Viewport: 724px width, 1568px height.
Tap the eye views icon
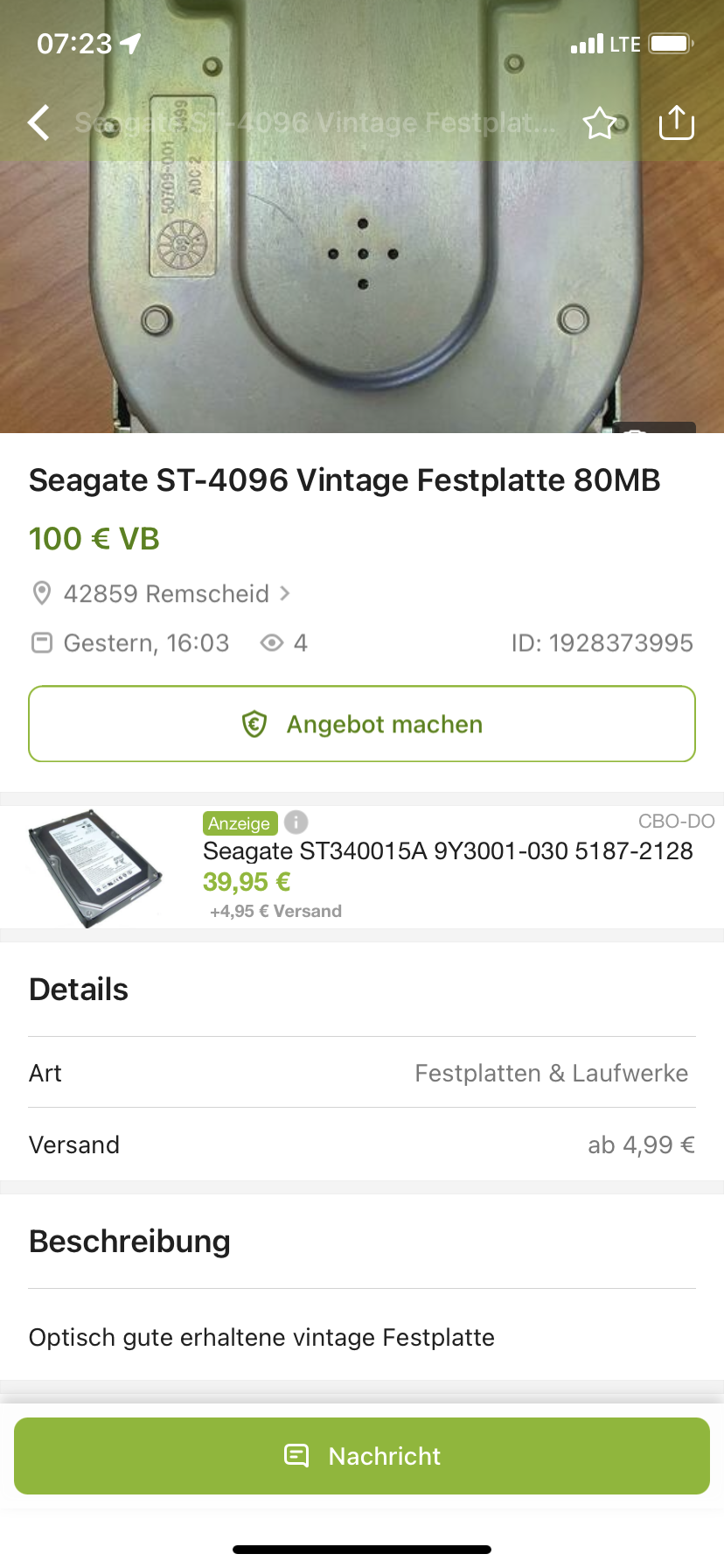click(x=272, y=643)
